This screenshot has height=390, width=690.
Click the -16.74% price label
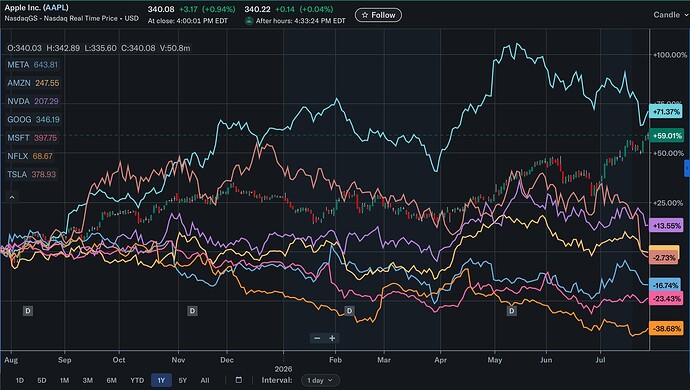[665, 285]
